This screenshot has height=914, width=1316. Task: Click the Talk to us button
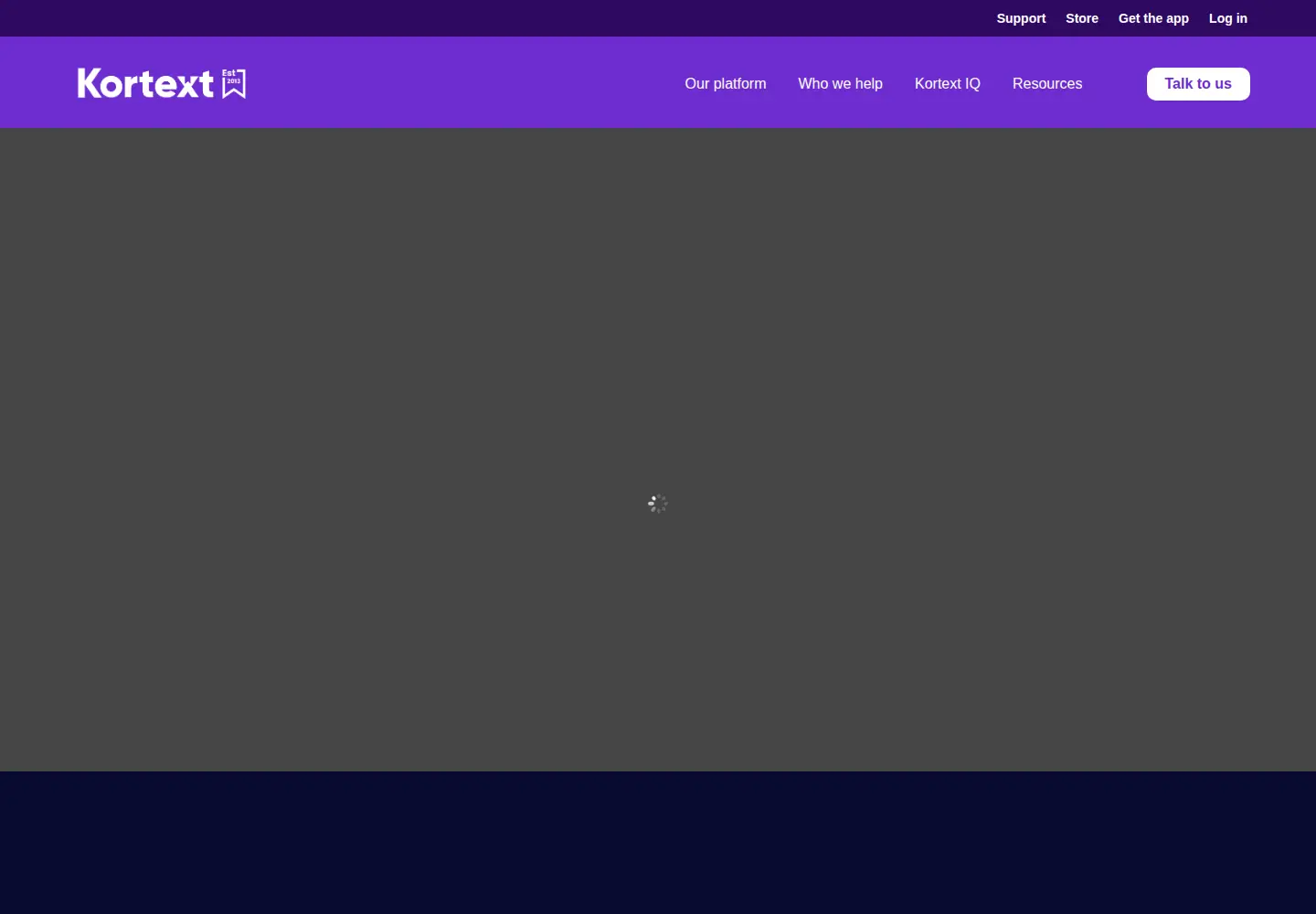pyautogui.click(x=1198, y=84)
